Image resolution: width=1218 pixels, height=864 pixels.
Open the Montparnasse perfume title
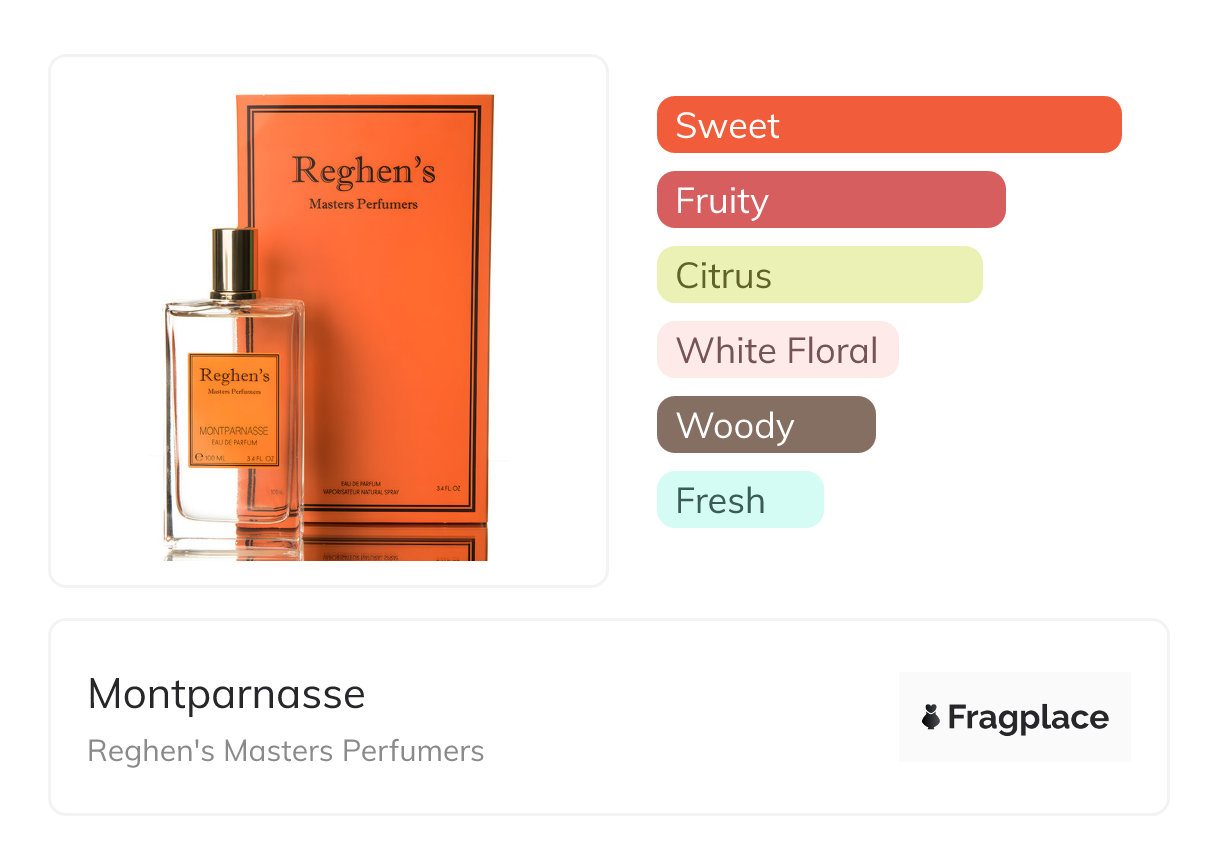(227, 694)
